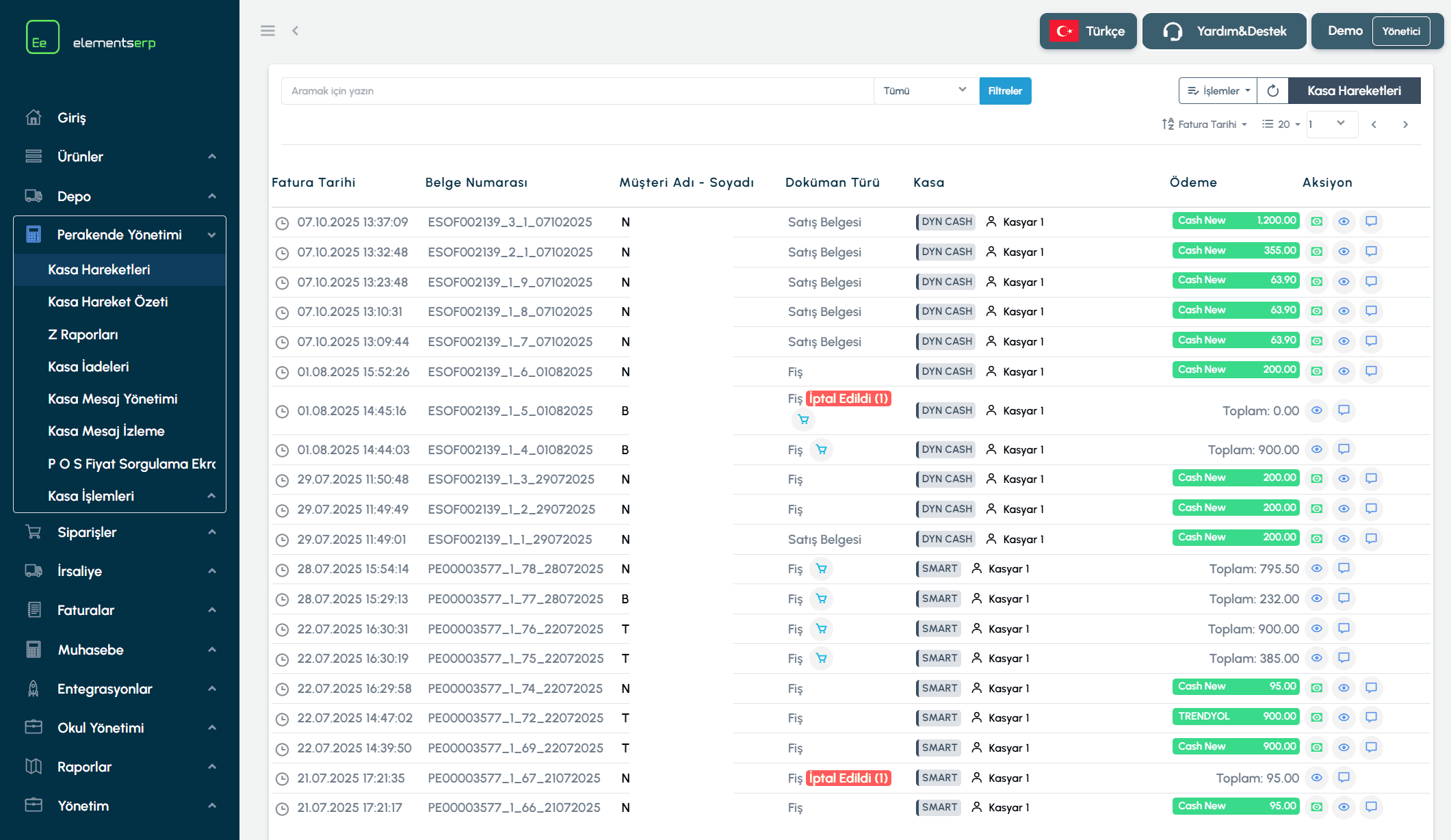The width and height of the screenshot is (1451, 840).
Task: Open the İşlemler dropdown menu
Action: point(1218,91)
